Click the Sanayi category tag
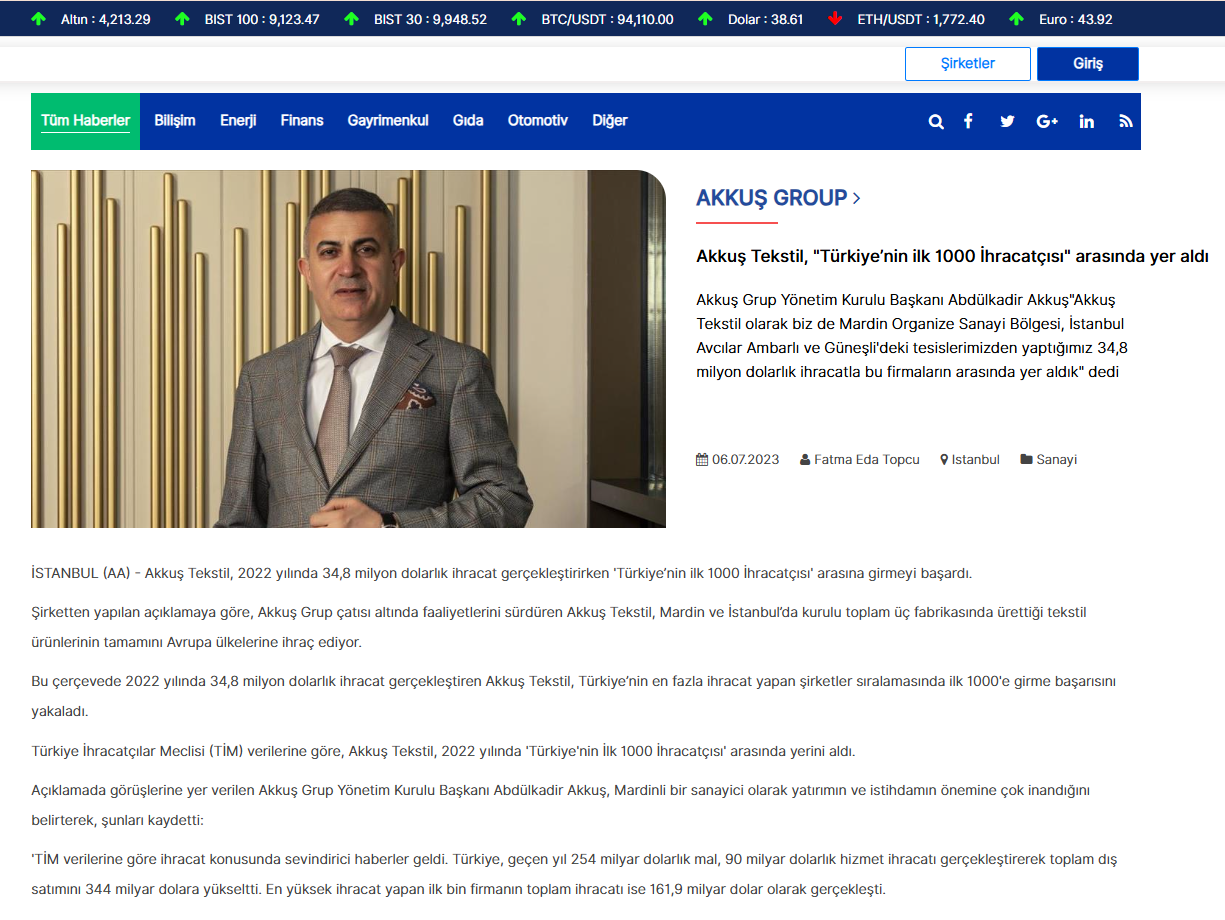This screenshot has width=1225, height=920. [1056, 460]
